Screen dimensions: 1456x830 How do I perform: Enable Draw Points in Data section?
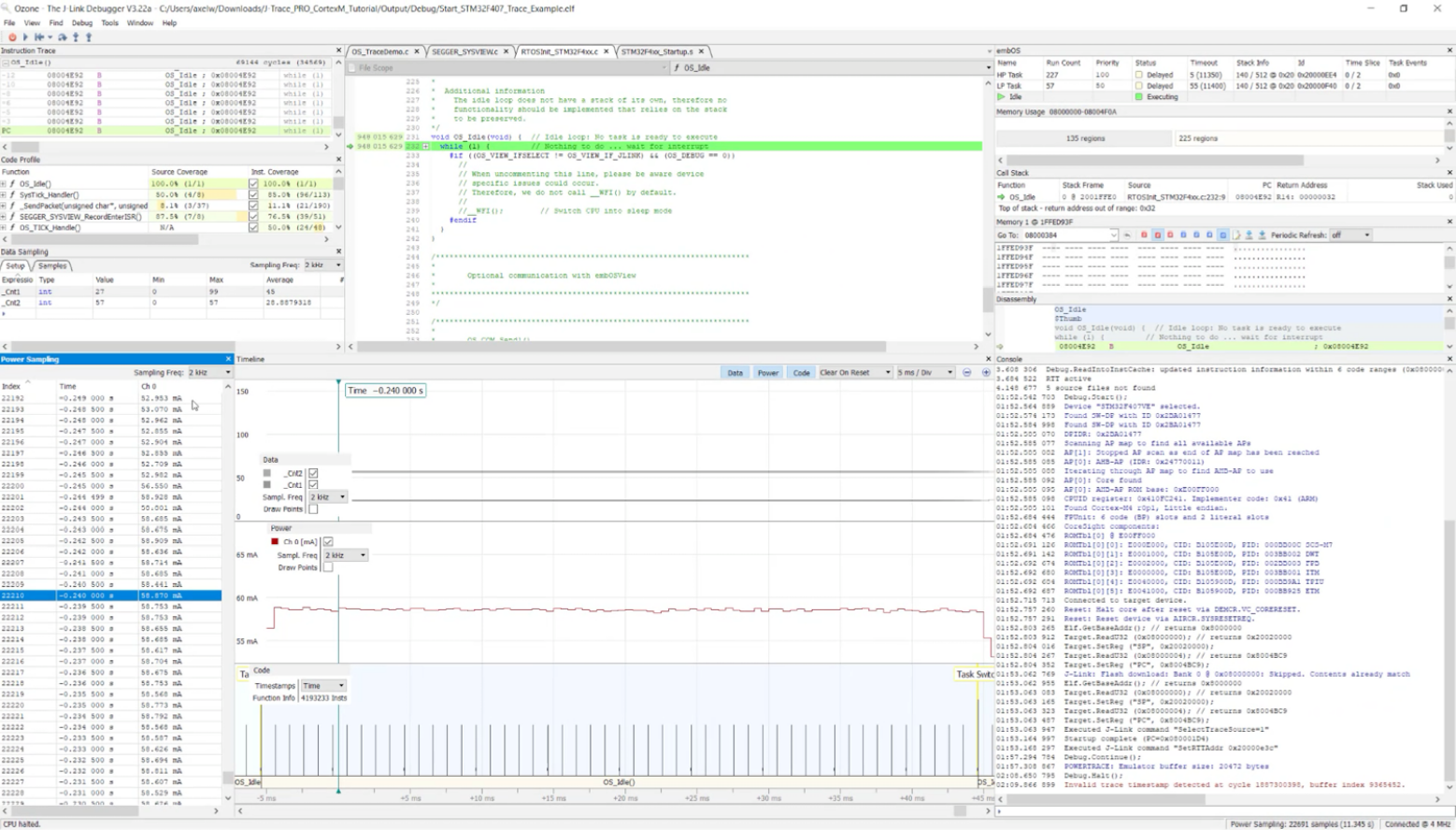[x=313, y=509]
